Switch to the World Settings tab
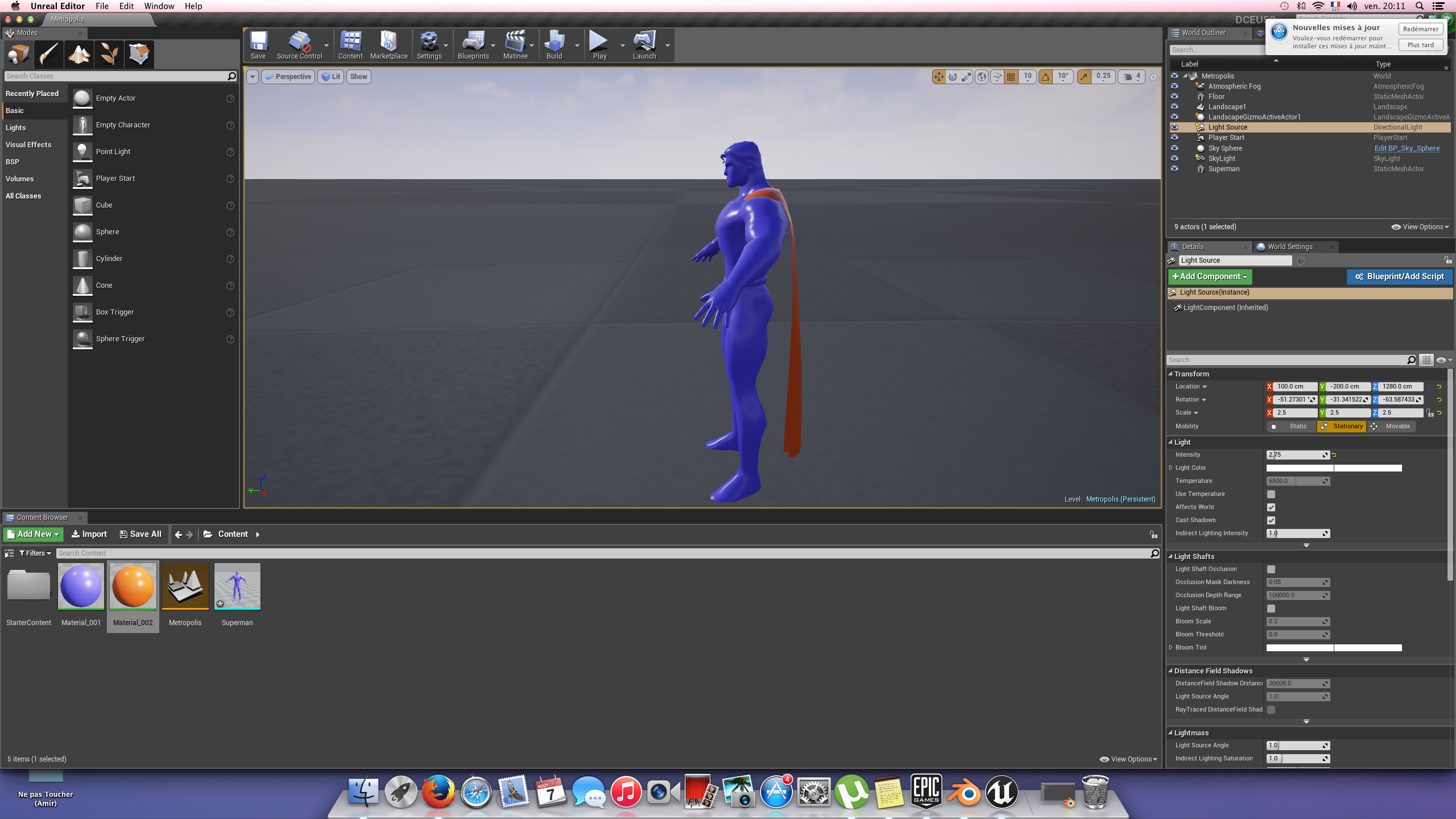The height and width of the screenshot is (819, 1456). [x=1289, y=247]
